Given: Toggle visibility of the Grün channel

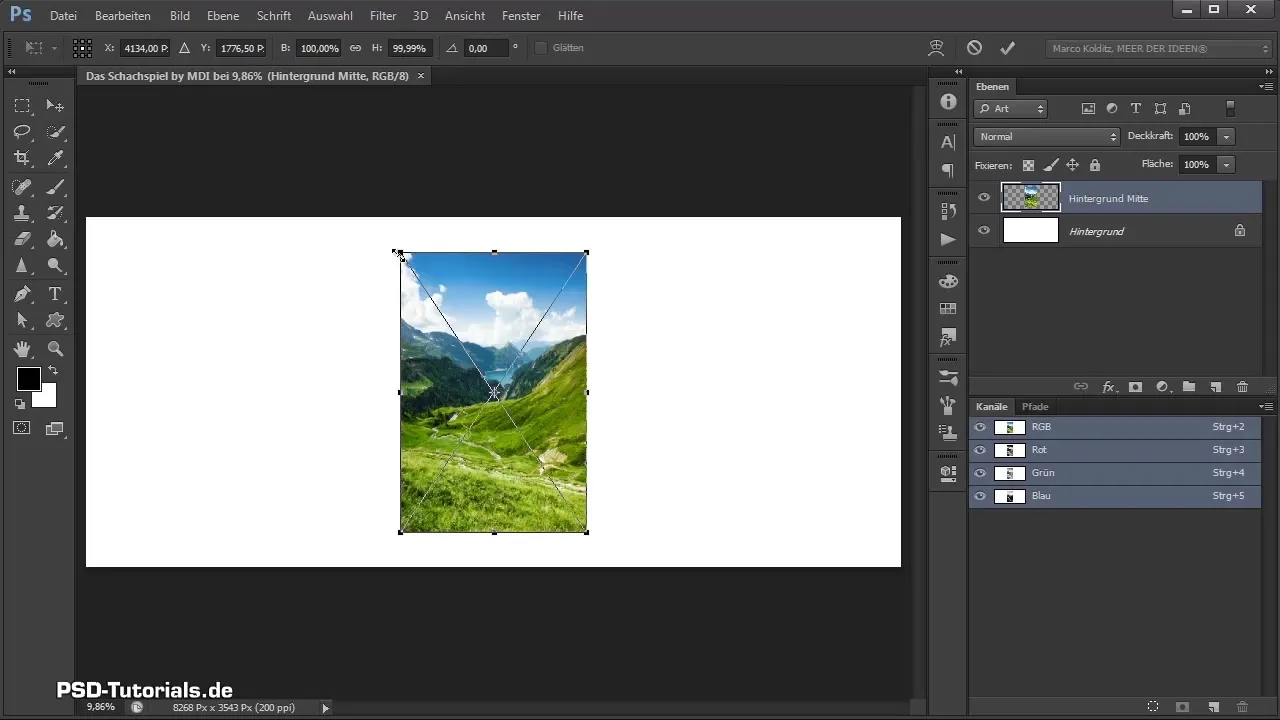Looking at the screenshot, I should click(980, 473).
